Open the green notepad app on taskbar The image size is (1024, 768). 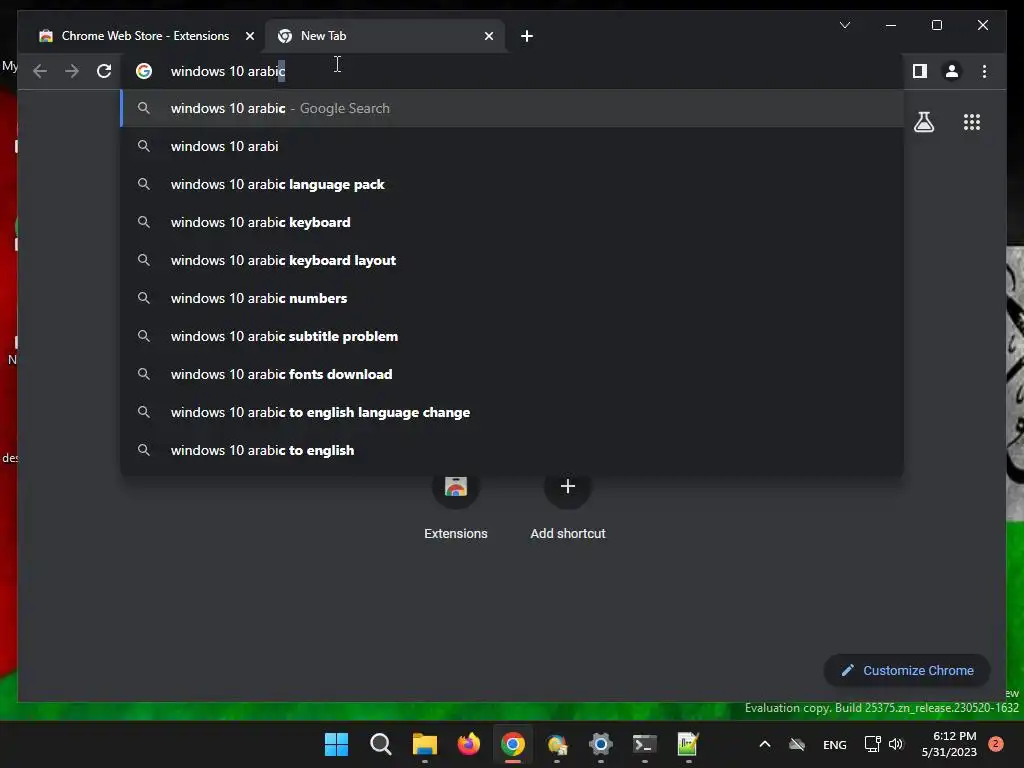(688, 744)
